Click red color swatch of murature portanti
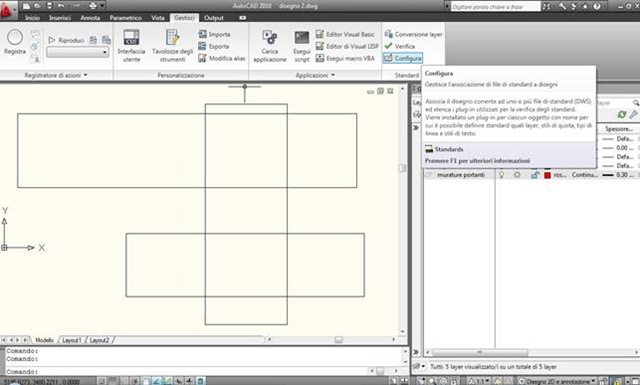640x385 pixels. click(x=547, y=175)
